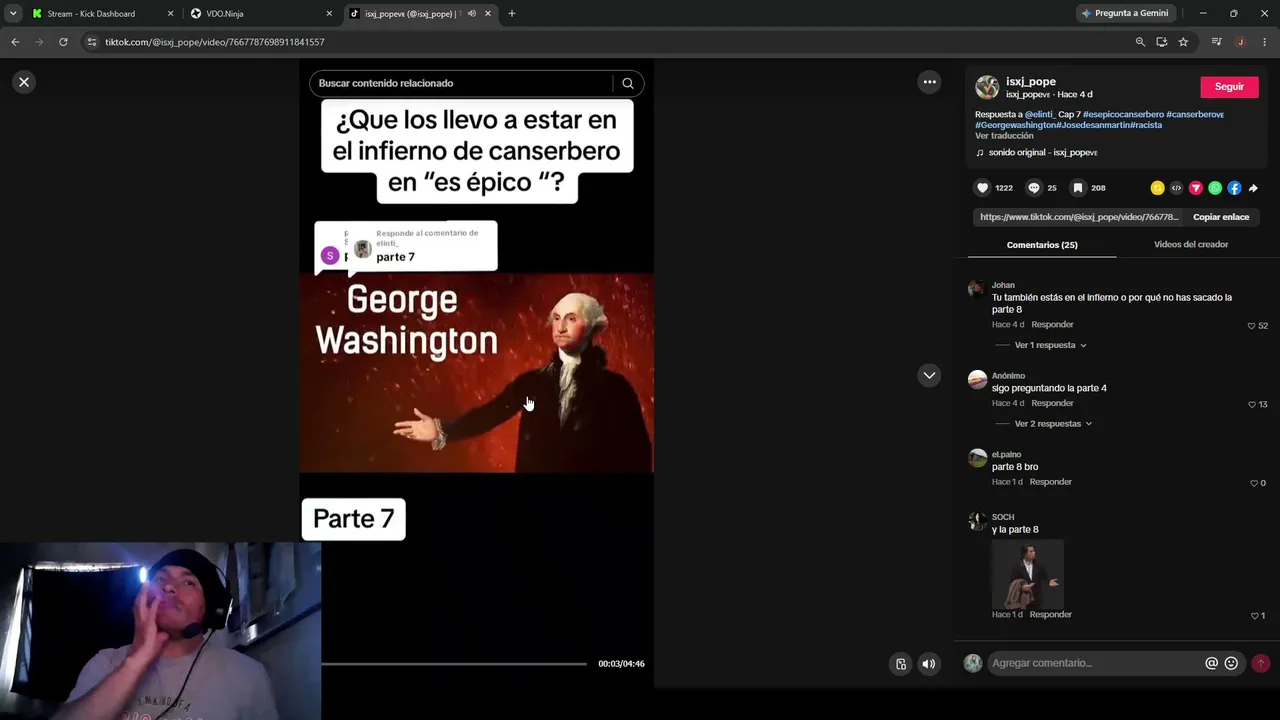Expand Ver 2 respuestas under Anónimo's comment
The height and width of the screenshot is (720, 1280).
[x=1053, y=424]
